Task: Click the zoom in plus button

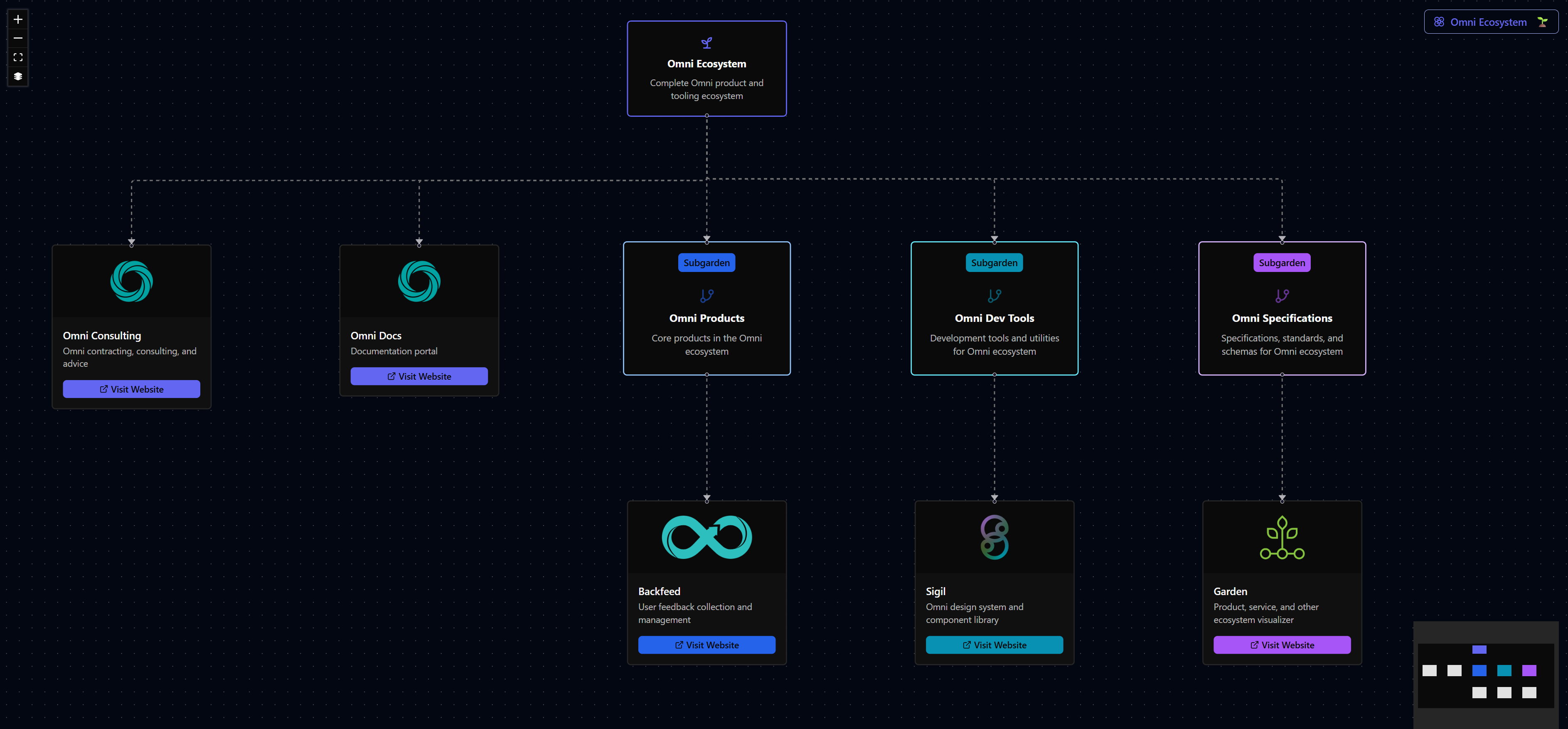Action: point(18,20)
